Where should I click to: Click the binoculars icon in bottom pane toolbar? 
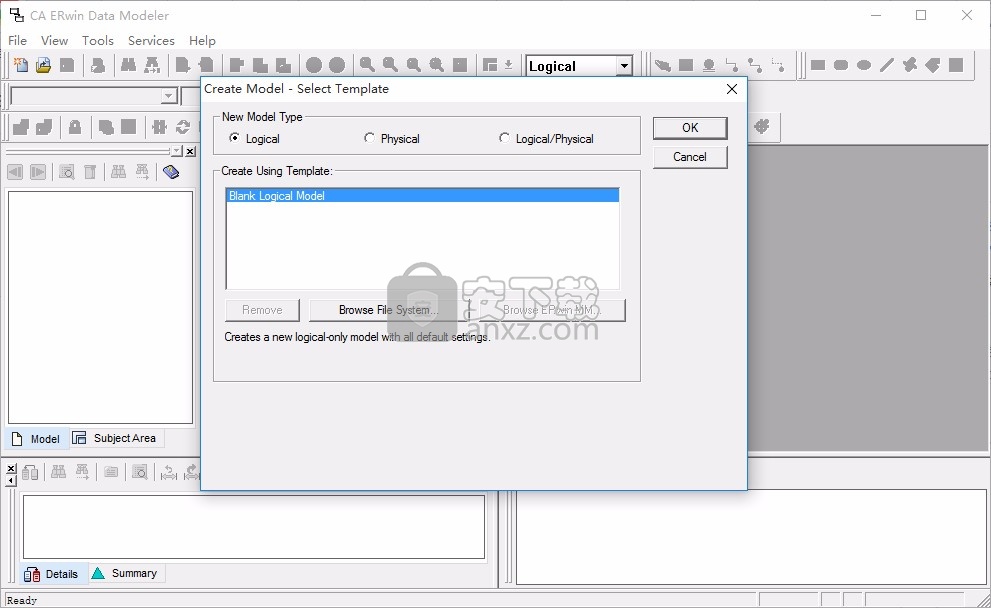(x=58, y=471)
